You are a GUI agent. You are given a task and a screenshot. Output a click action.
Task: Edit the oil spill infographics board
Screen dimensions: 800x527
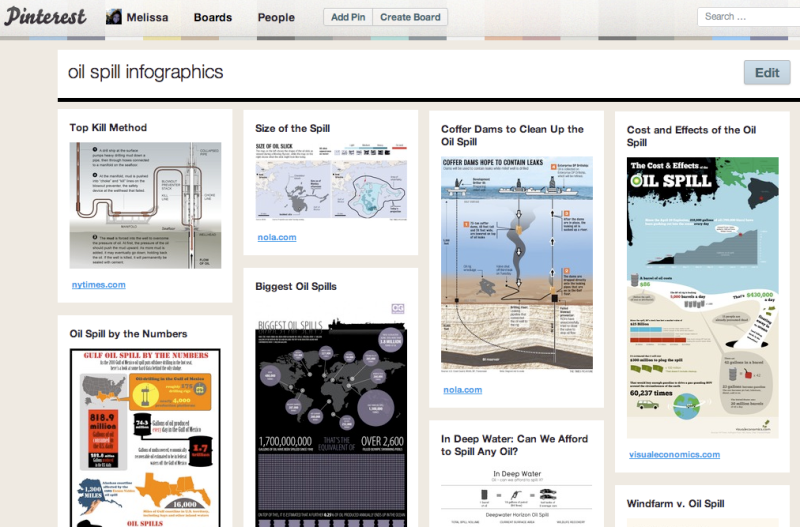pos(766,72)
